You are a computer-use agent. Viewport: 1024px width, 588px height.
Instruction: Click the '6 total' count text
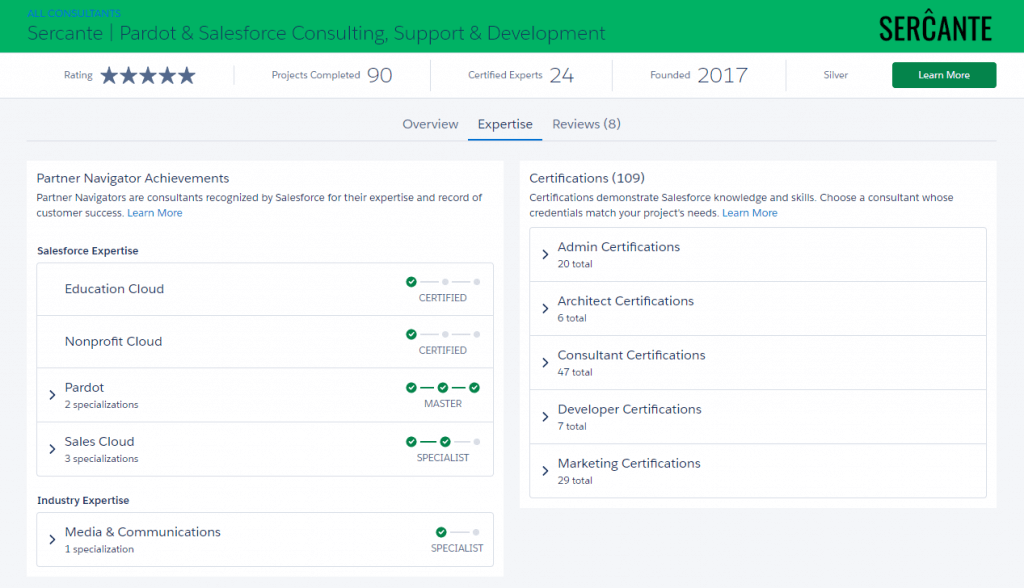coord(572,318)
